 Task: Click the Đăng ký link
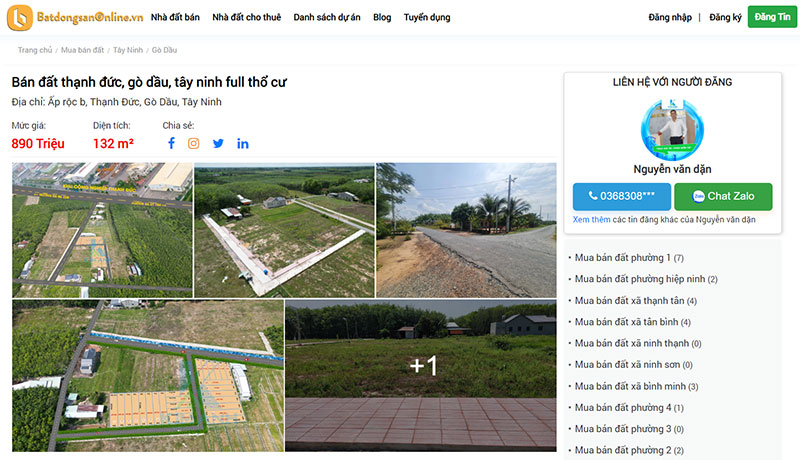pos(725,18)
